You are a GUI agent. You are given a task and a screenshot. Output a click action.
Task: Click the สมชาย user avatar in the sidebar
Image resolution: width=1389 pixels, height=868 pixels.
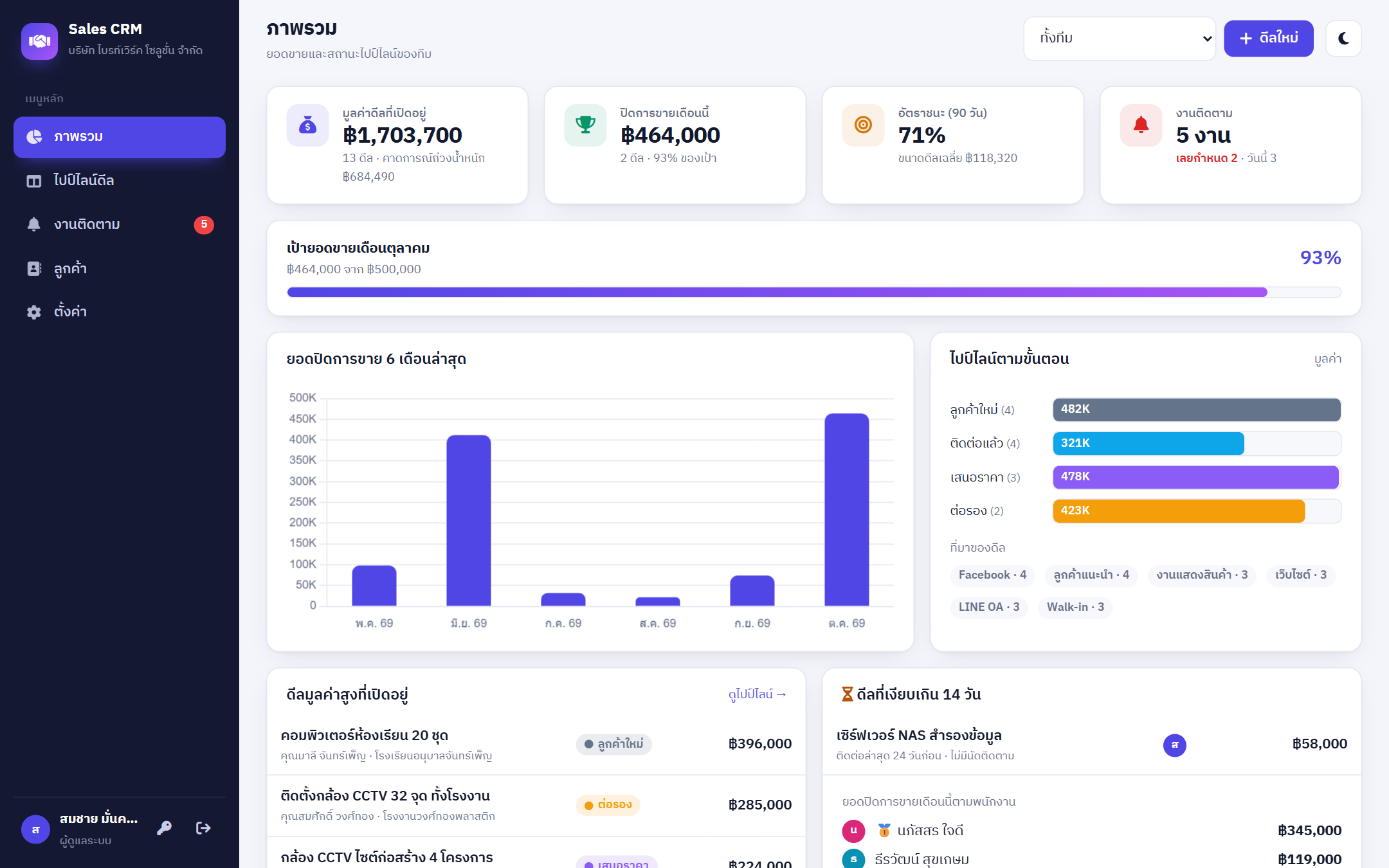(x=35, y=829)
